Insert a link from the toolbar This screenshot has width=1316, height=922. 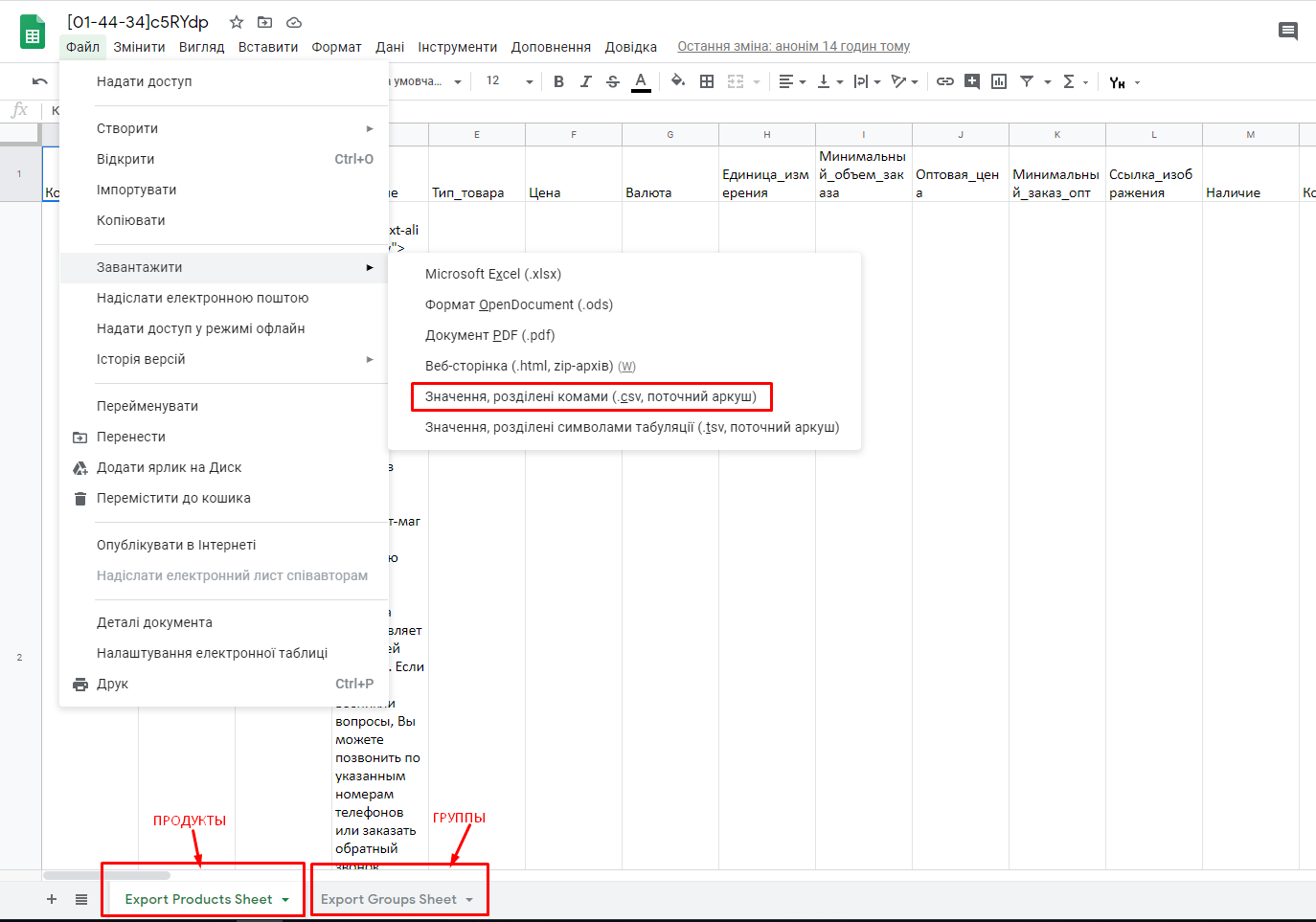945,81
